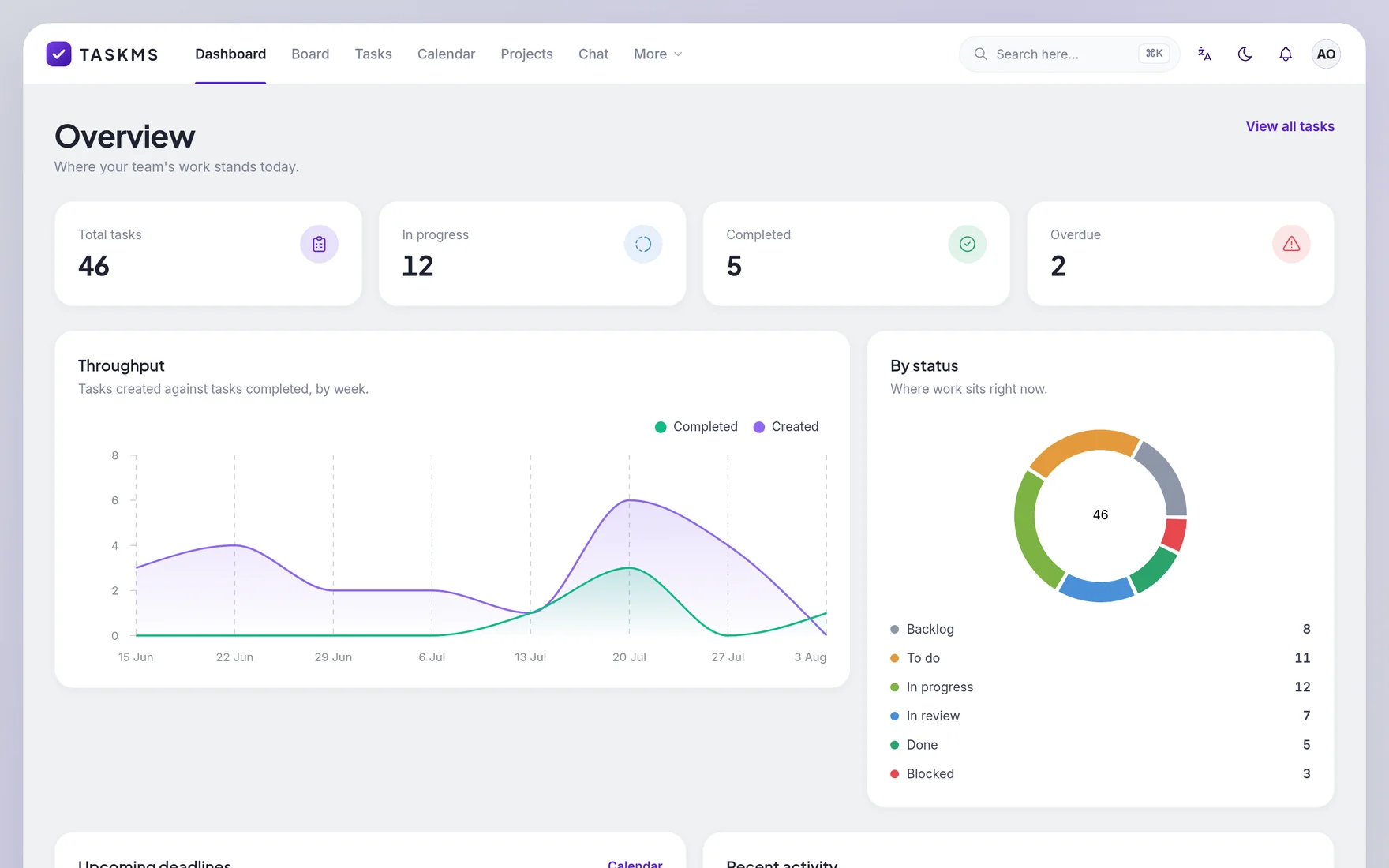Open the In progress card value 12
The image size is (1389, 868).
click(x=417, y=266)
